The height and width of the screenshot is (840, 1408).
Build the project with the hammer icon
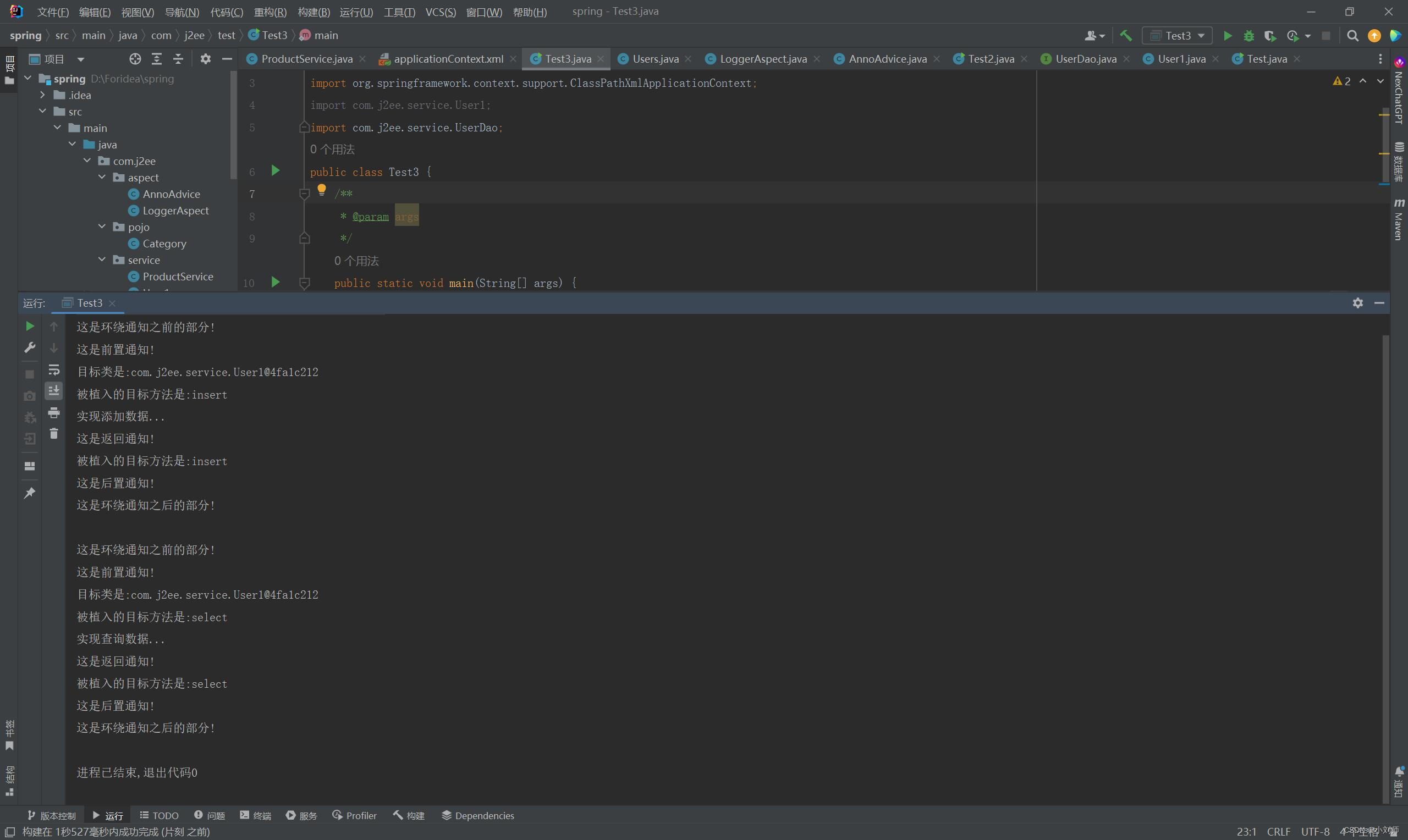coord(1126,36)
